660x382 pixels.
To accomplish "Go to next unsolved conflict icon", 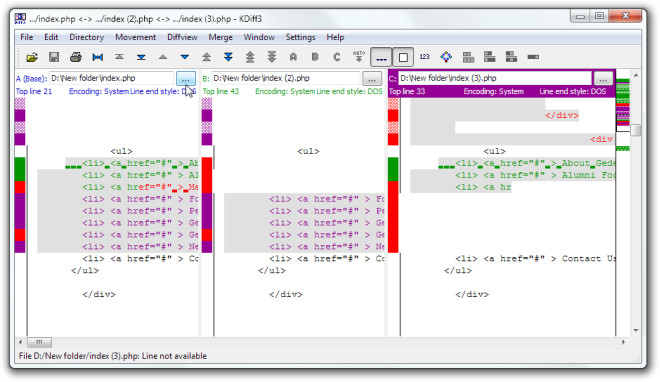I will coord(272,57).
